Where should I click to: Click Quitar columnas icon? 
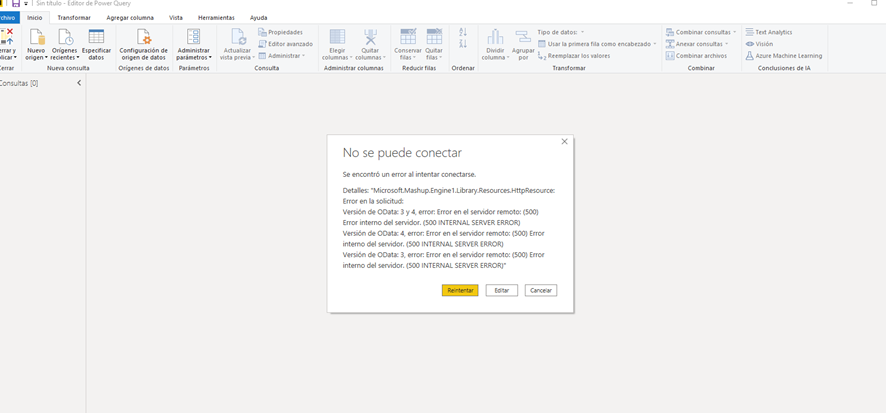pyautogui.click(x=371, y=37)
